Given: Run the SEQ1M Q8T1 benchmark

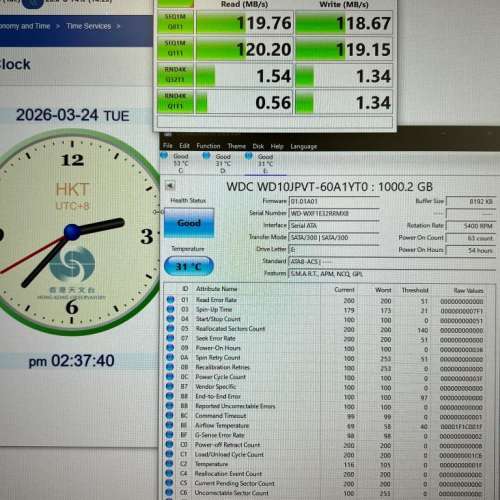Looking at the screenshot, I should click(x=175, y=22).
